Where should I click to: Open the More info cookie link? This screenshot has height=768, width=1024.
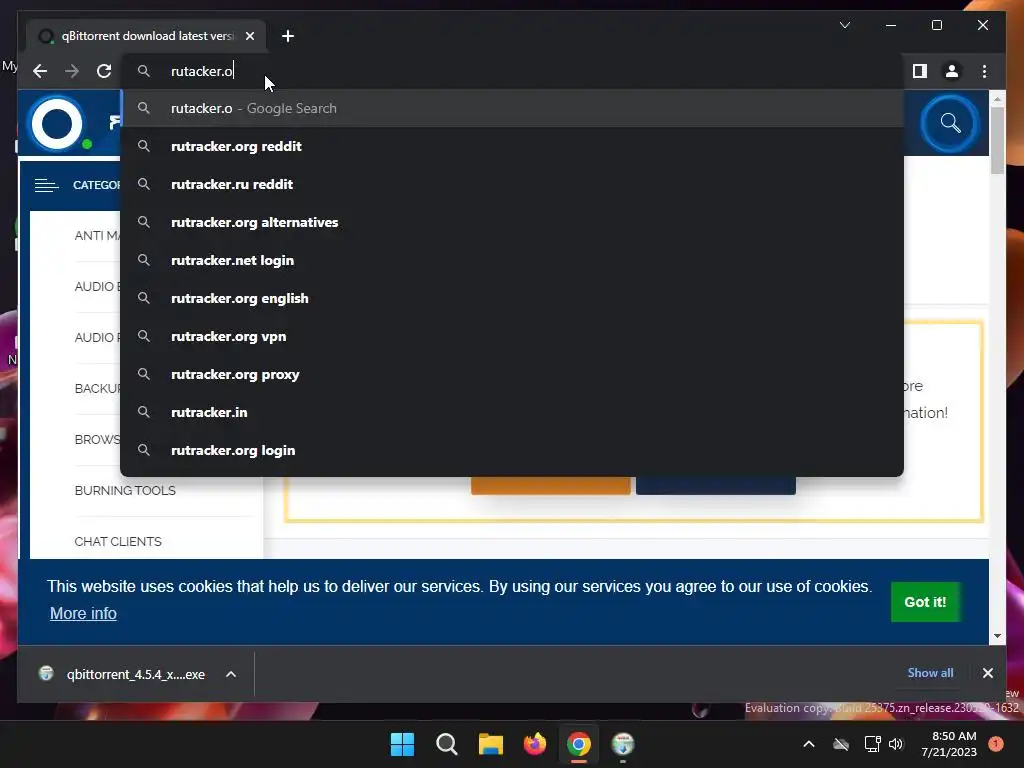(83, 613)
